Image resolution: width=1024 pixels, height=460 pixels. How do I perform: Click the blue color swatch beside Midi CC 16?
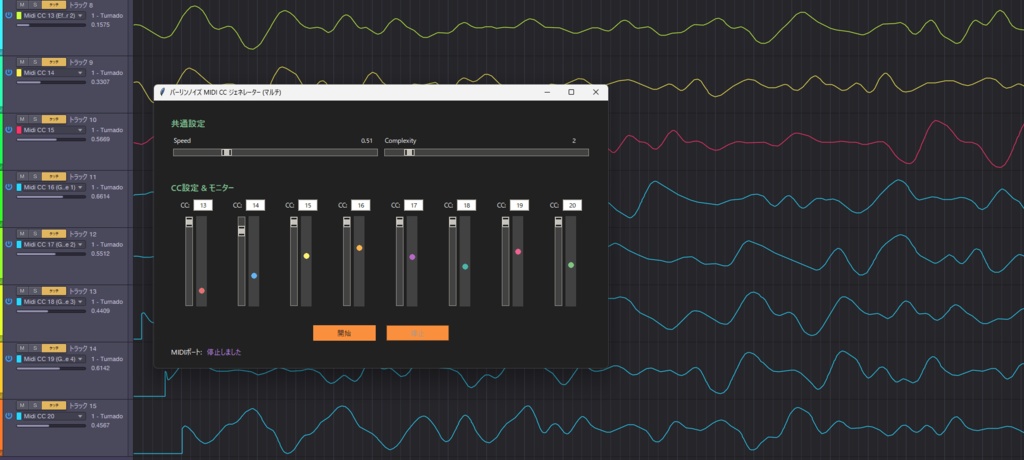20,187
